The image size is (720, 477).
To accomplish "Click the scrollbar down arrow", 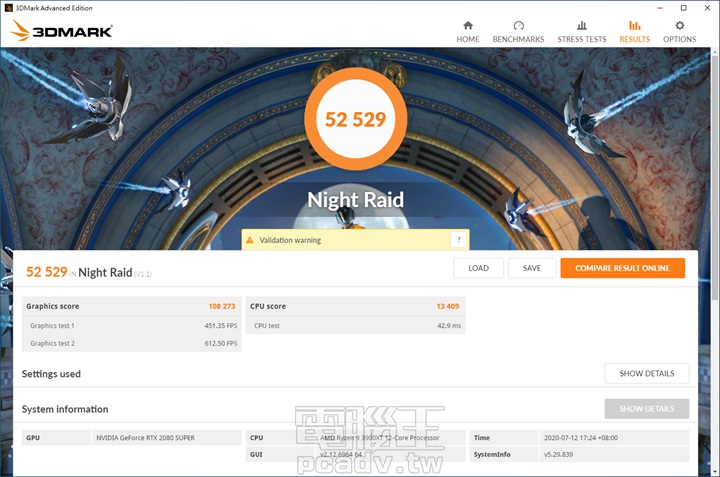I will coord(713,470).
